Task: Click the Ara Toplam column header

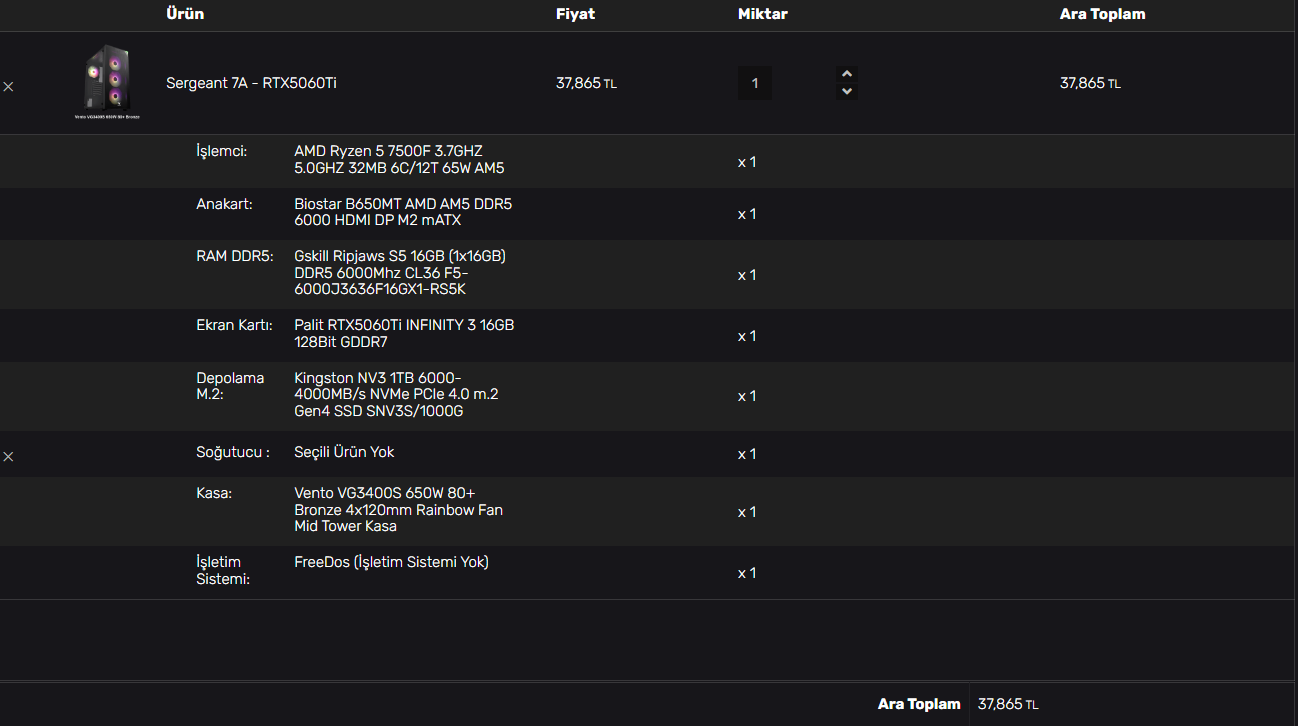Action: [x=1102, y=14]
